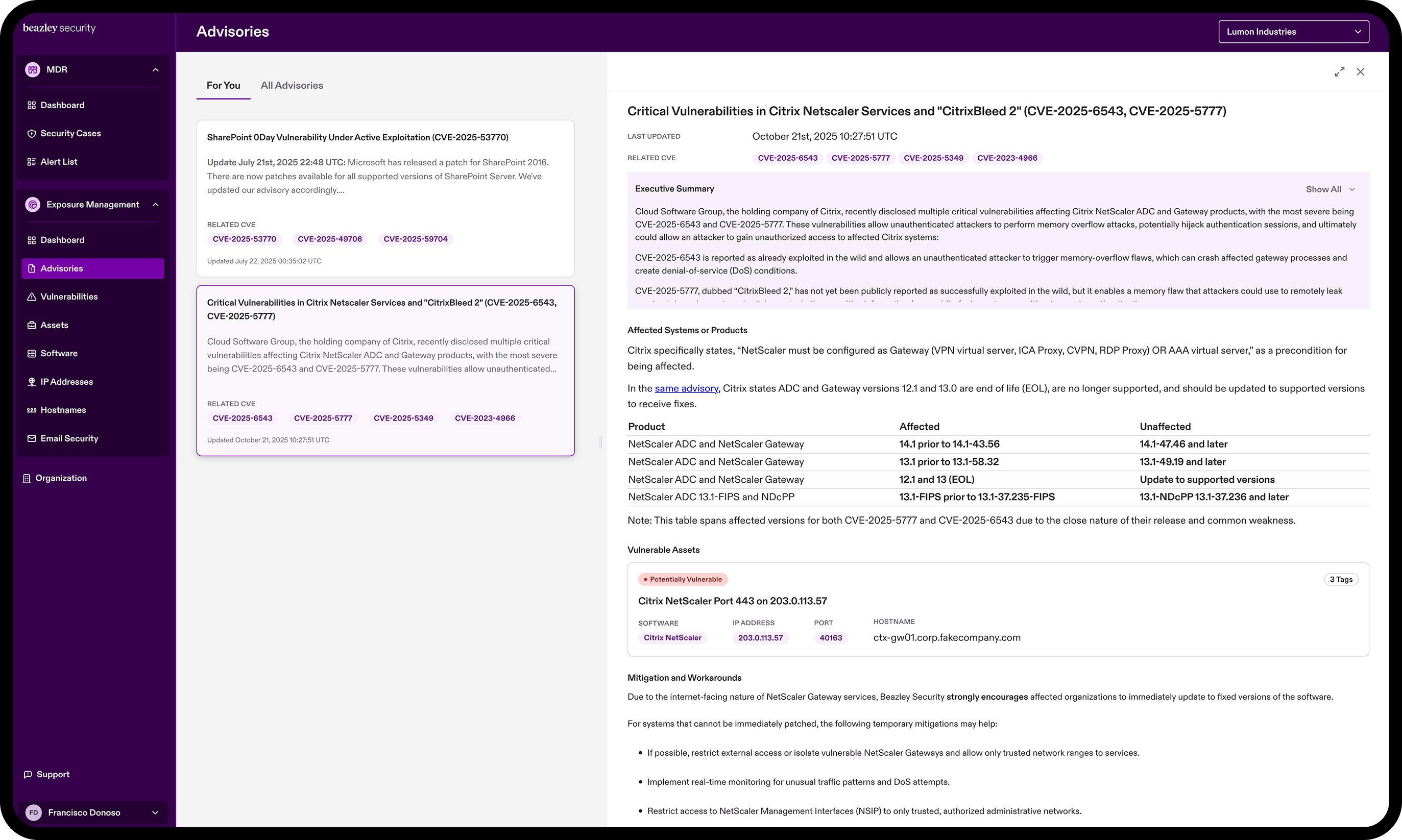Image resolution: width=1402 pixels, height=840 pixels.
Task: Switch to the All Advisories tab
Action: (292, 85)
